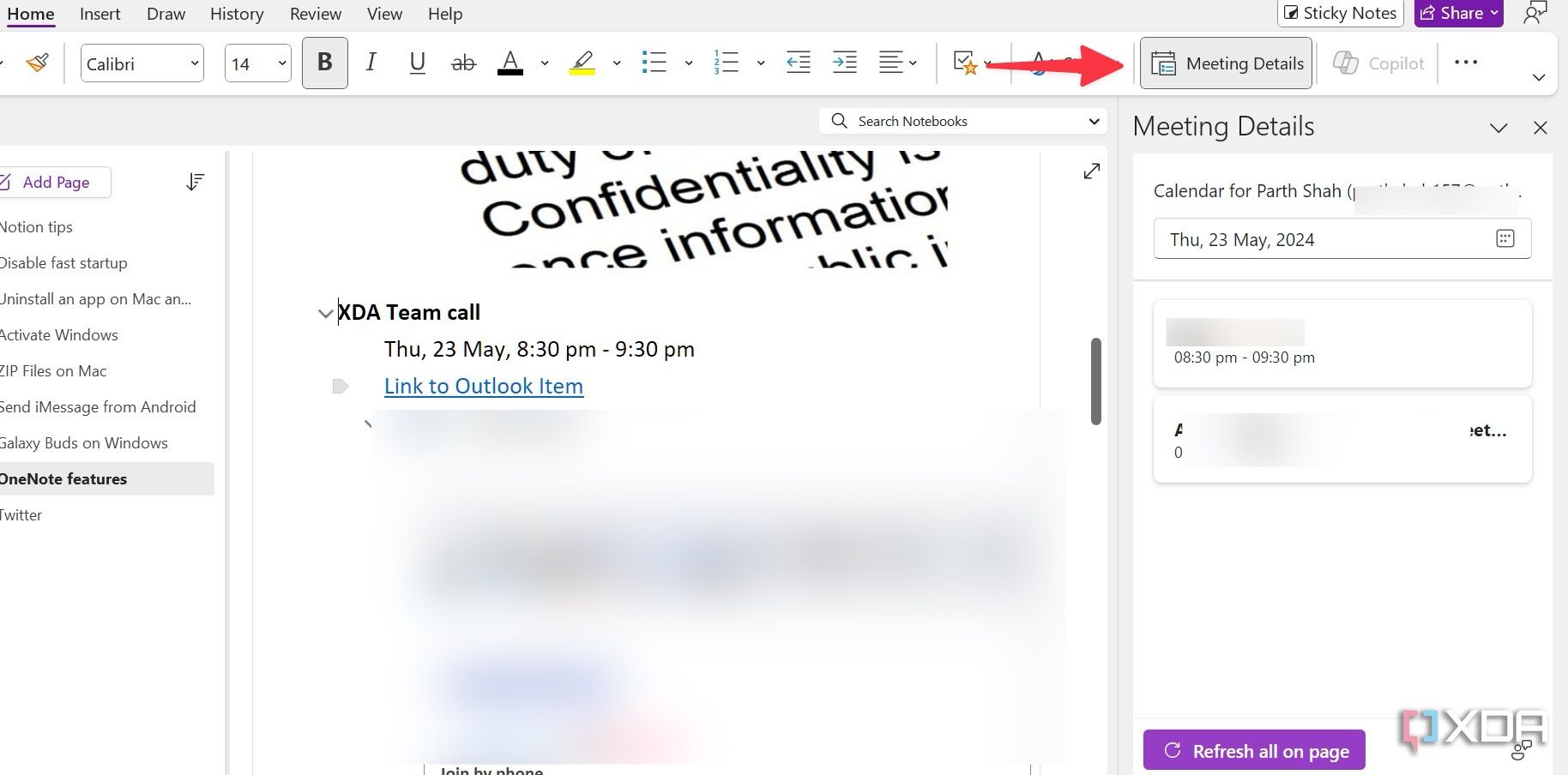1568x775 pixels.
Task: Open the highlight color dropdown arrow
Action: (616, 63)
